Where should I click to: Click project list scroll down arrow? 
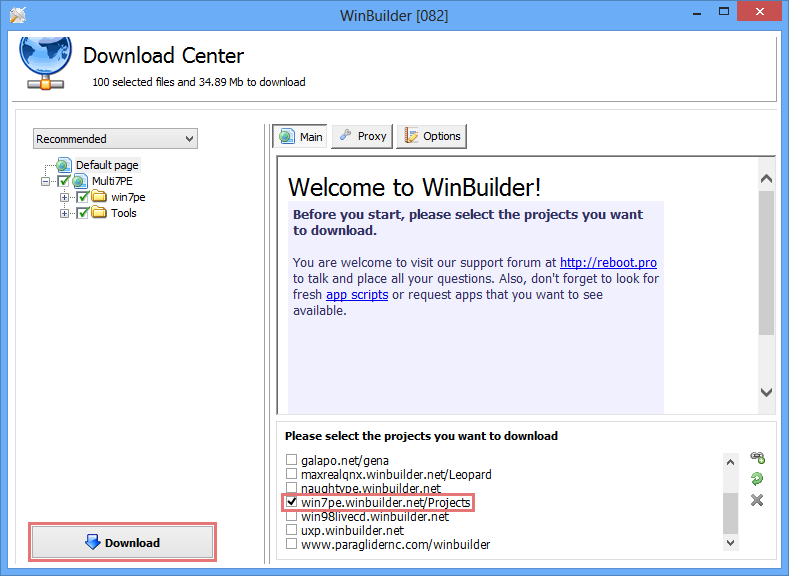[731, 542]
